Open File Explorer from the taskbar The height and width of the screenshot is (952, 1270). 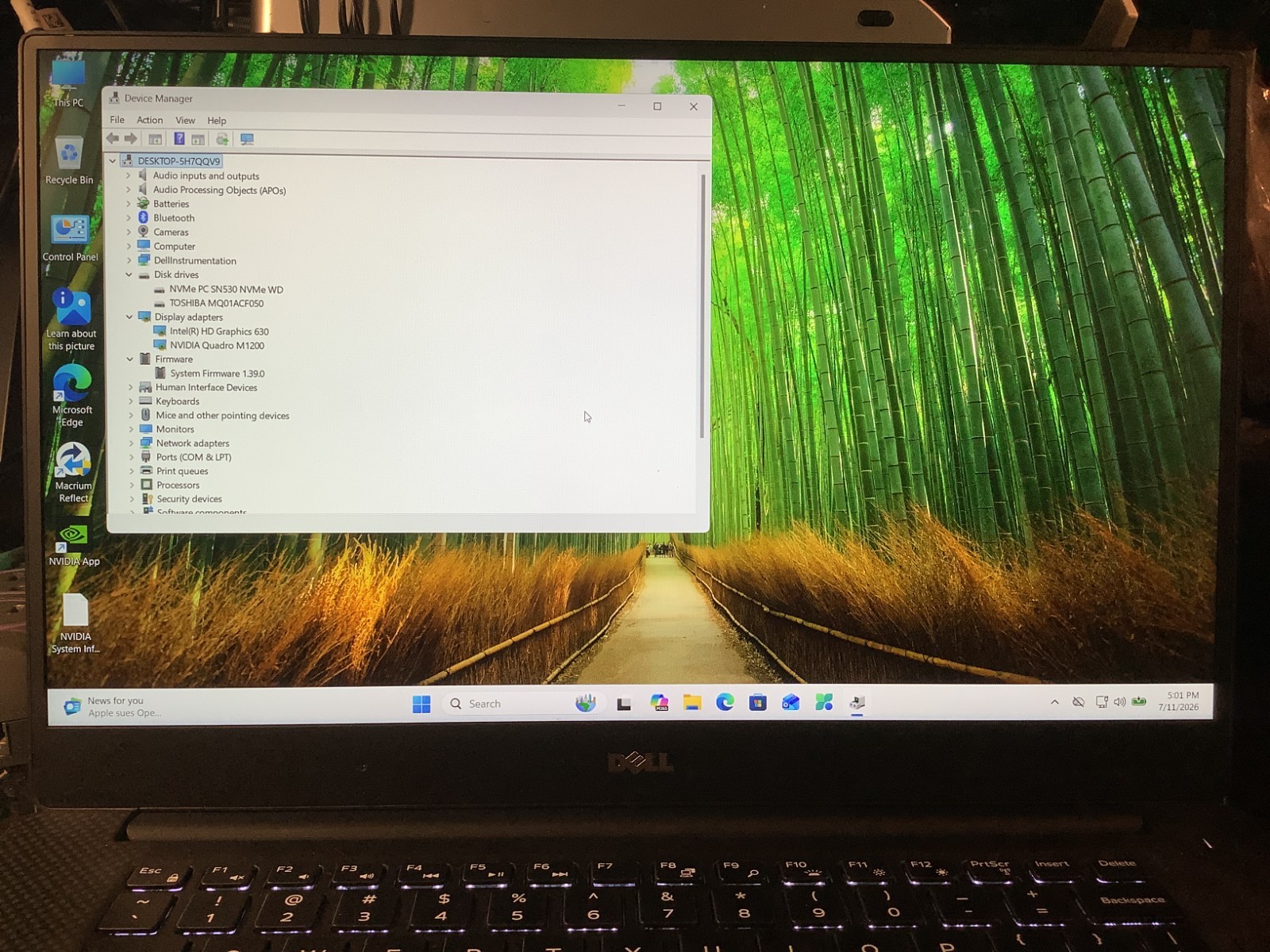692,703
